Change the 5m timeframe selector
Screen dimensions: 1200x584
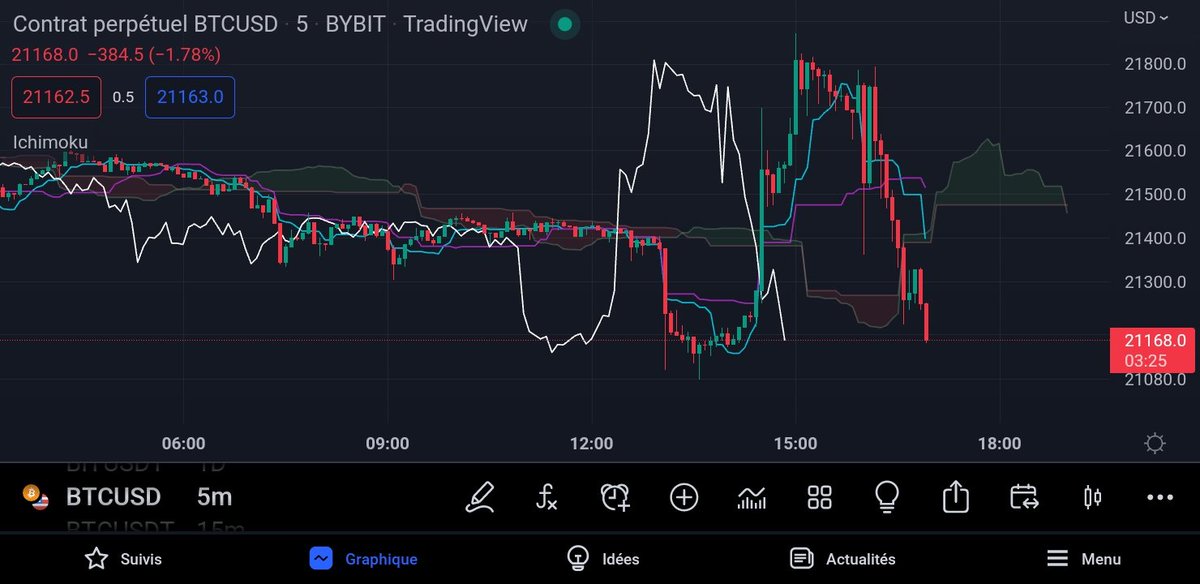pyautogui.click(x=215, y=497)
